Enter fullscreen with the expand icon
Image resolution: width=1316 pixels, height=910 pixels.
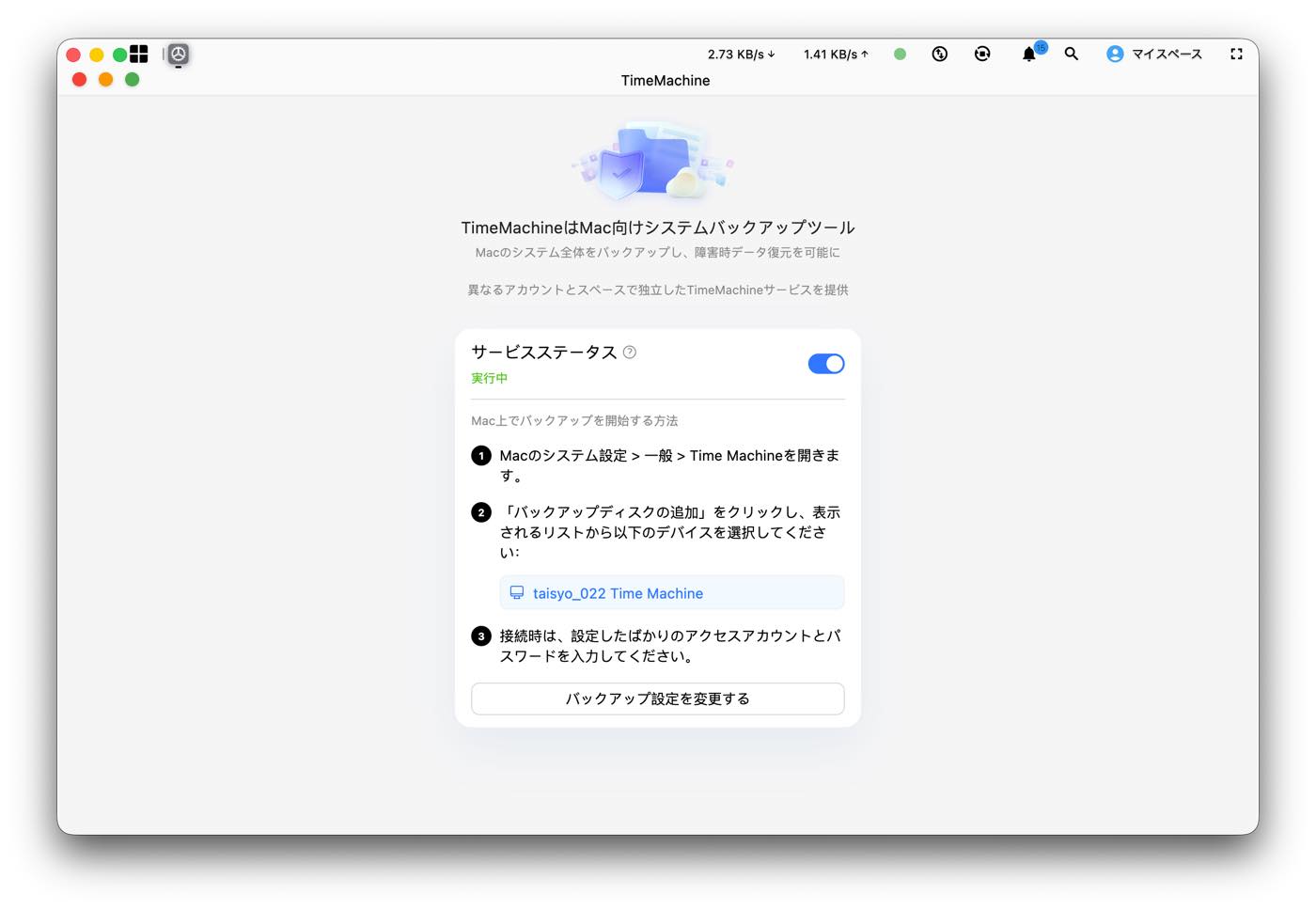pos(1236,55)
